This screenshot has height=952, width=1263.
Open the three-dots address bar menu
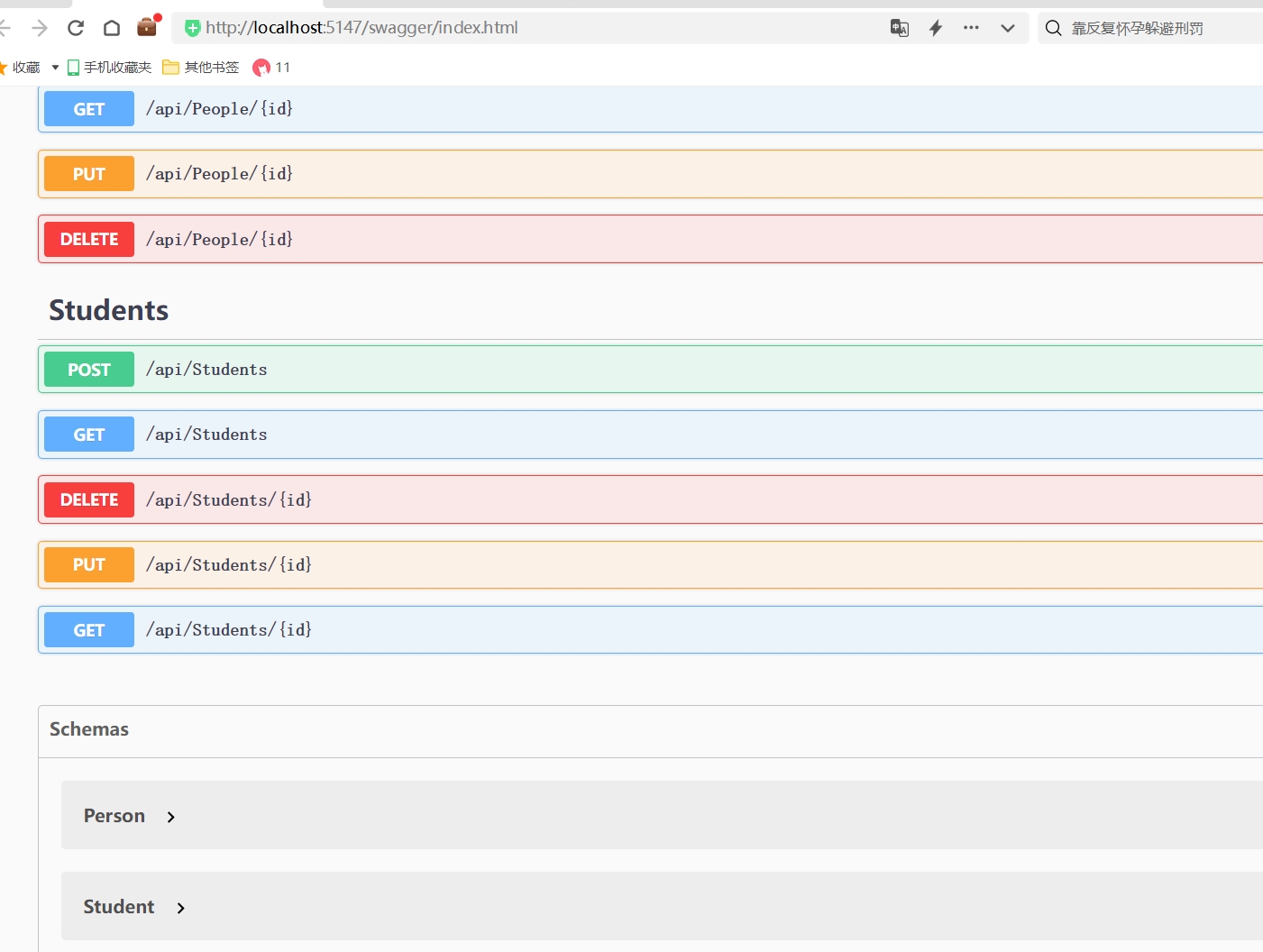(x=971, y=28)
